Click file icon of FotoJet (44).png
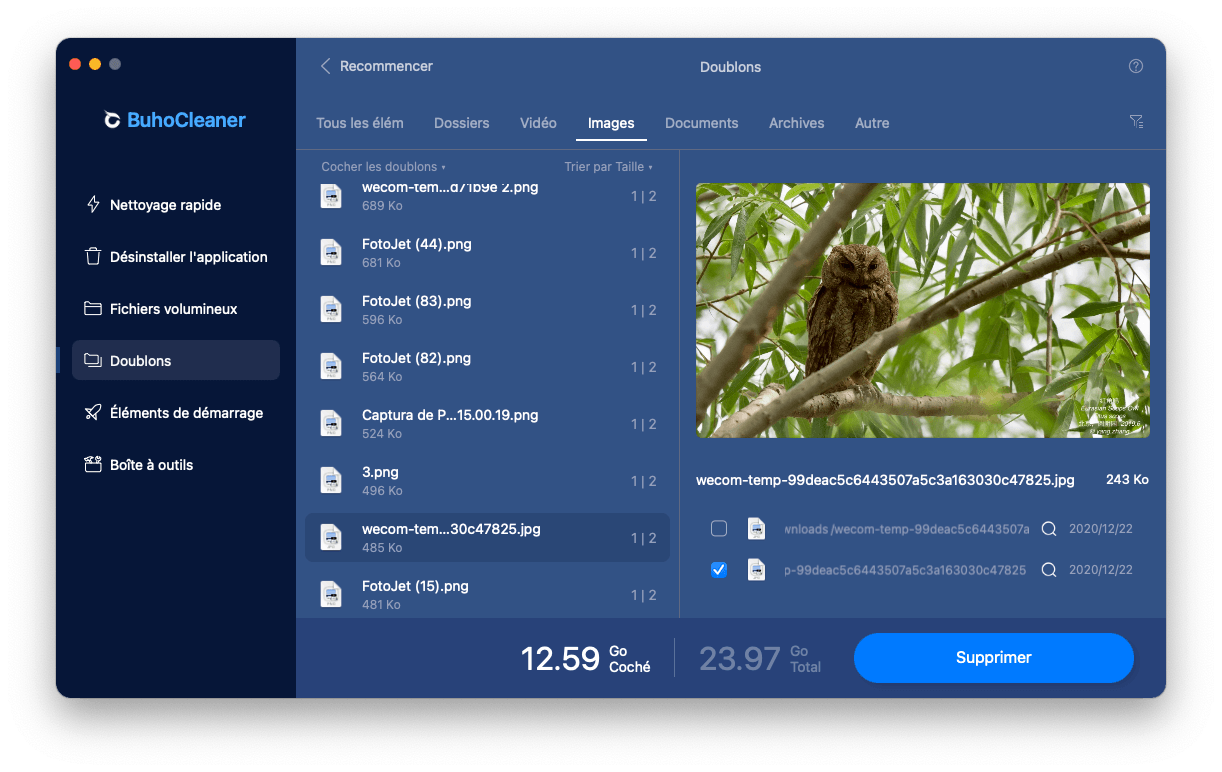 click(331, 253)
